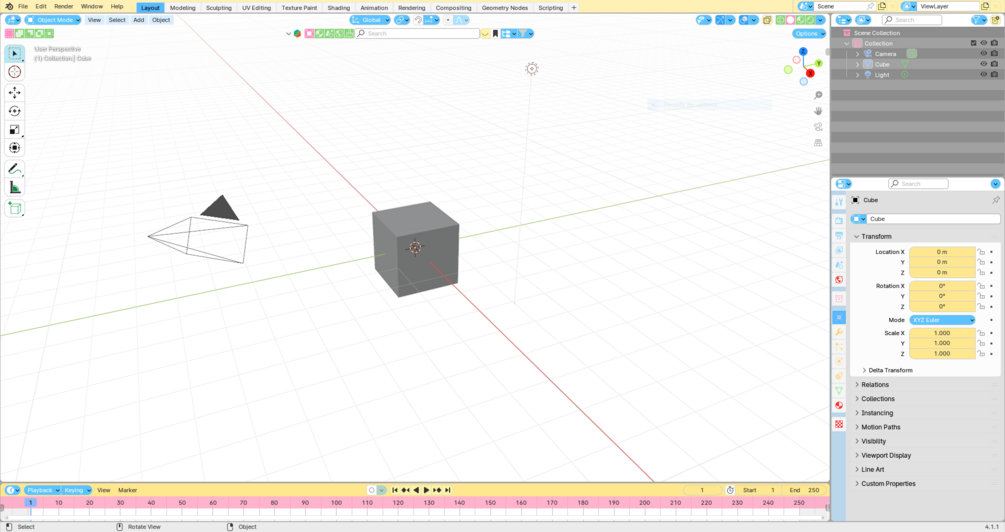Open the Object Data triangle tab icon
The image size is (1005, 532).
coord(839,390)
